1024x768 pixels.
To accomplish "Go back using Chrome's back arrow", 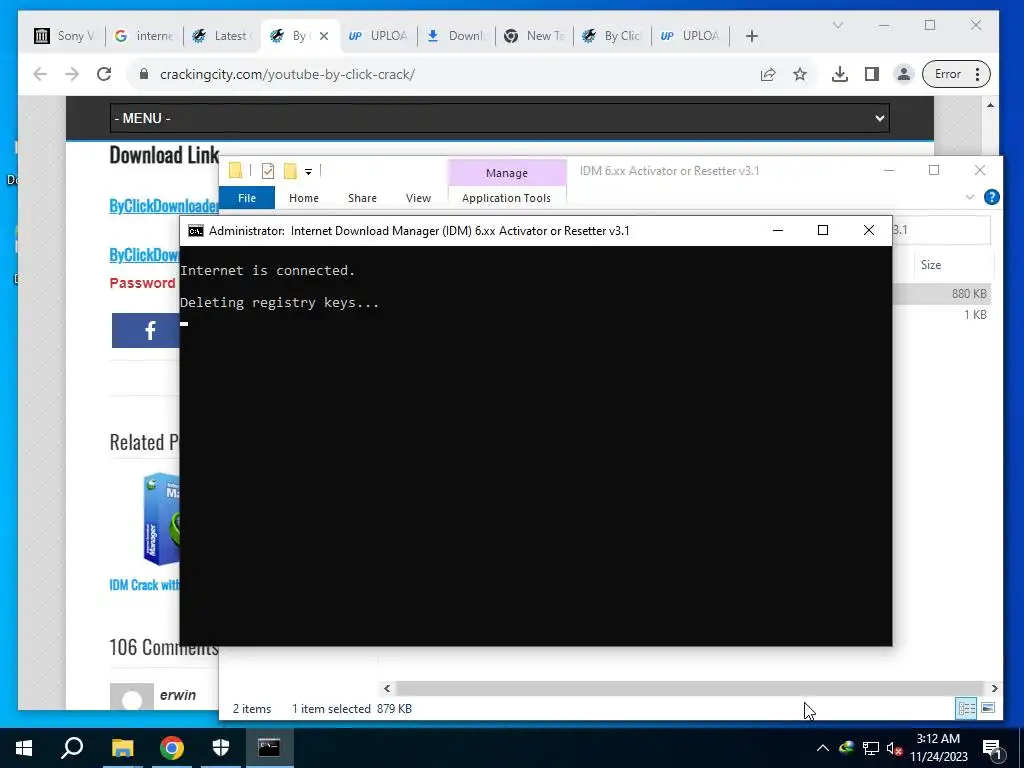I will [x=40, y=74].
